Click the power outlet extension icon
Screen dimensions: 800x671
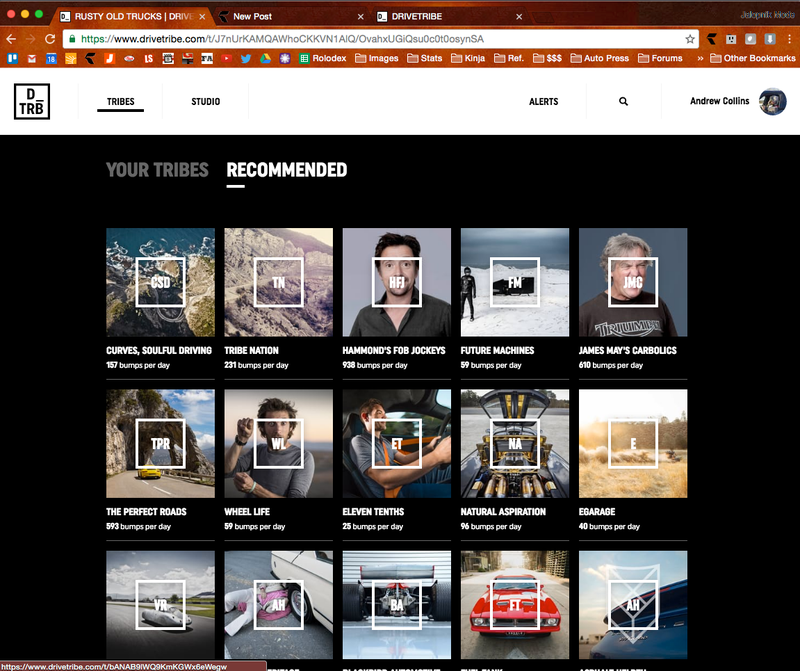point(731,39)
